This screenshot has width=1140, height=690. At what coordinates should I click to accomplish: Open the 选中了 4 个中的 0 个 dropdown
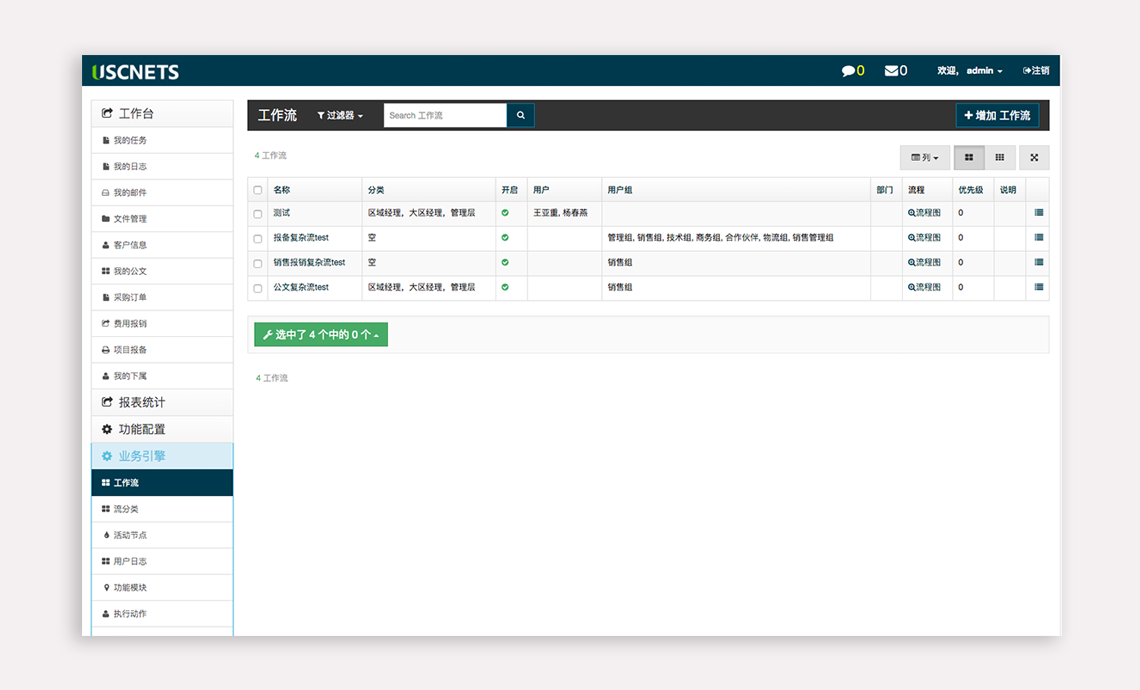pos(321,335)
